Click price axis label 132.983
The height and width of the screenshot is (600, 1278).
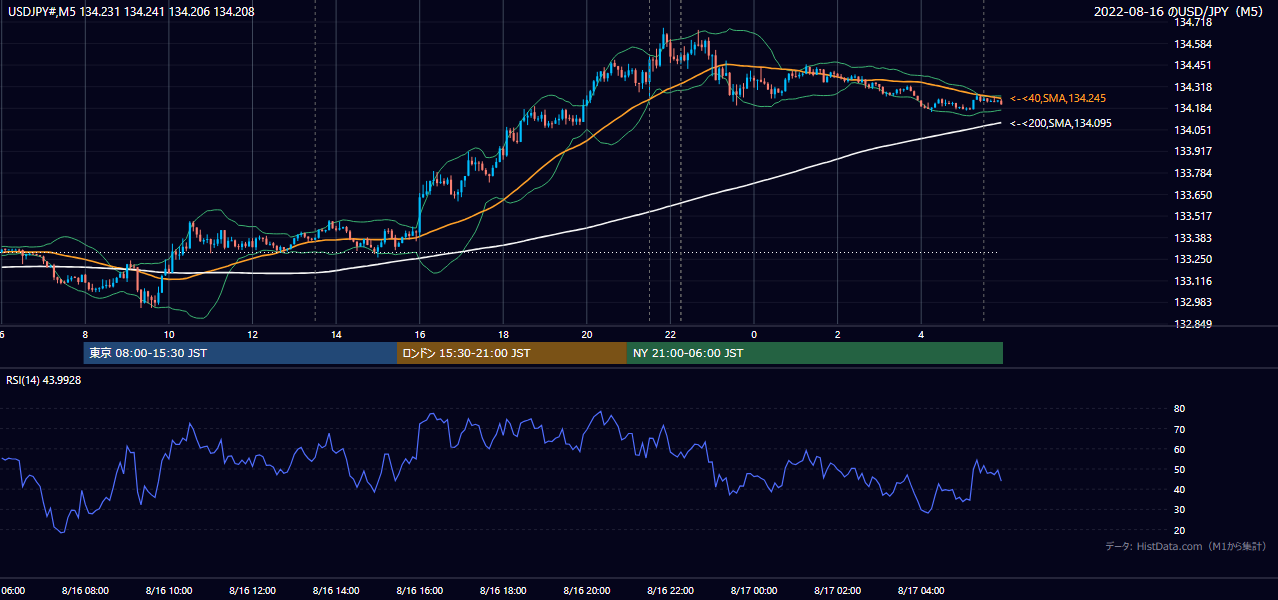[x=1194, y=302]
